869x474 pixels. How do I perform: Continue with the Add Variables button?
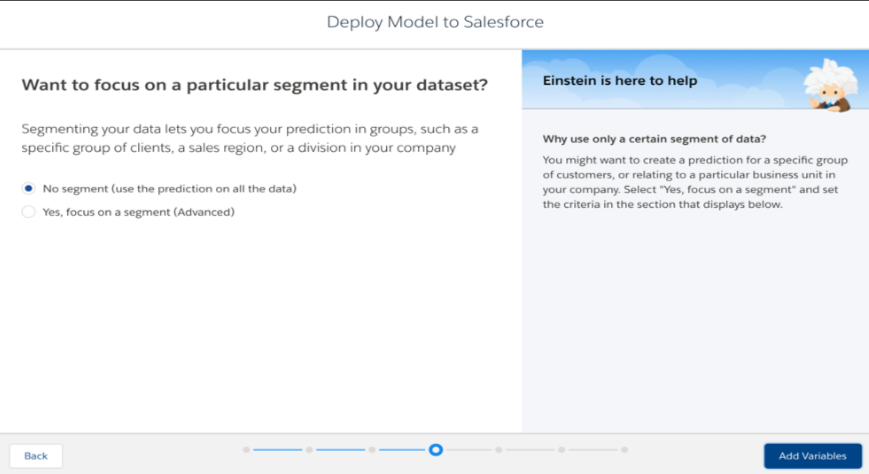(x=812, y=456)
